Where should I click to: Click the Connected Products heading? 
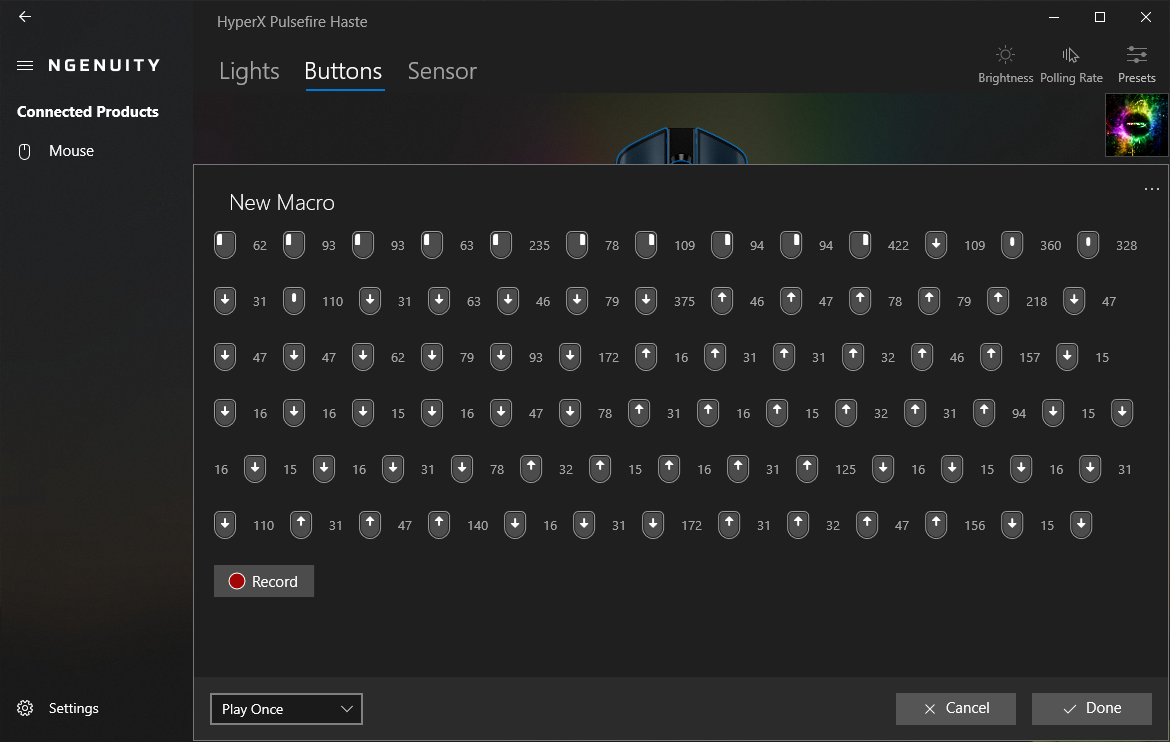point(87,112)
